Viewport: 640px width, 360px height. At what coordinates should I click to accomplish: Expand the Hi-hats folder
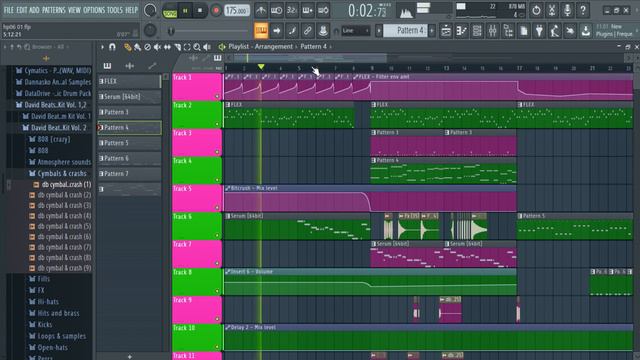click(44, 302)
